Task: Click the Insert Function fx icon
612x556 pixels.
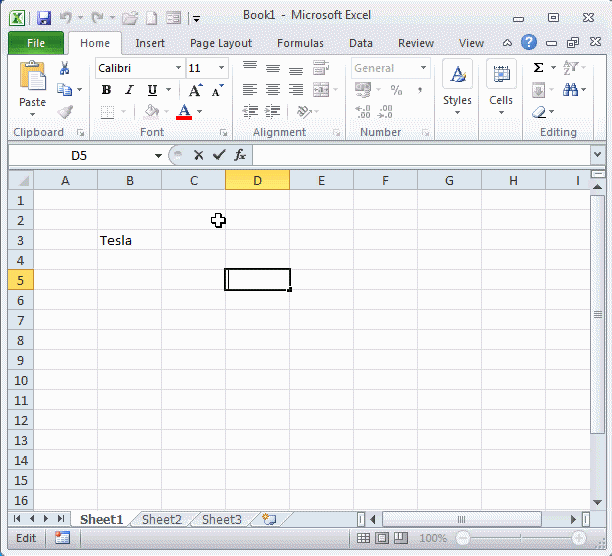Action: click(240, 155)
